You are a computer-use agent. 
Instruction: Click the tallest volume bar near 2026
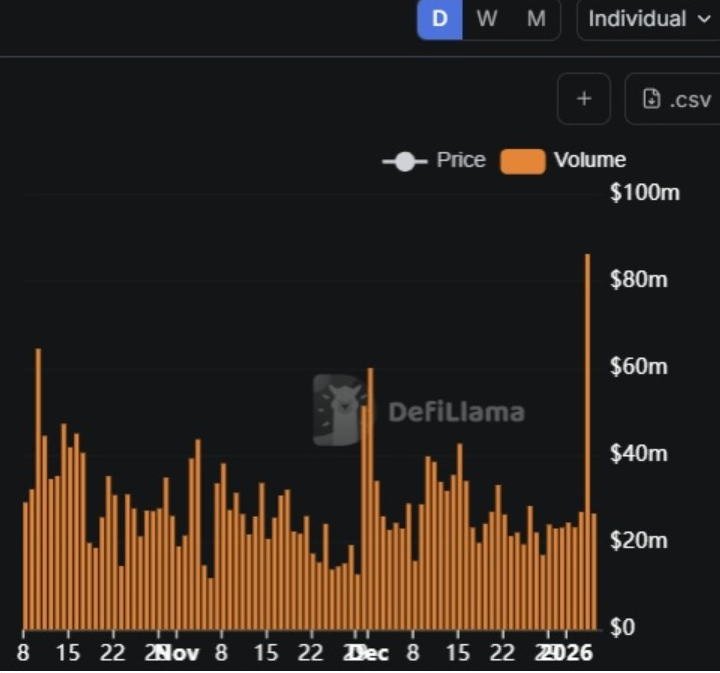click(587, 442)
